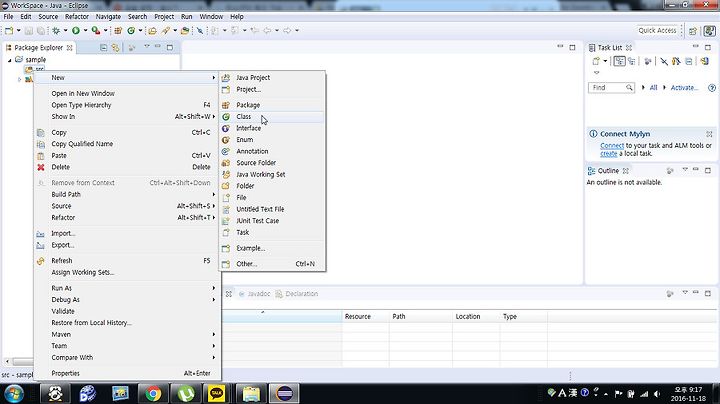Image resolution: width=720 pixels, height=404 pixels.
Task: Select Other... in the New submenu
Action: click(273, 264)
